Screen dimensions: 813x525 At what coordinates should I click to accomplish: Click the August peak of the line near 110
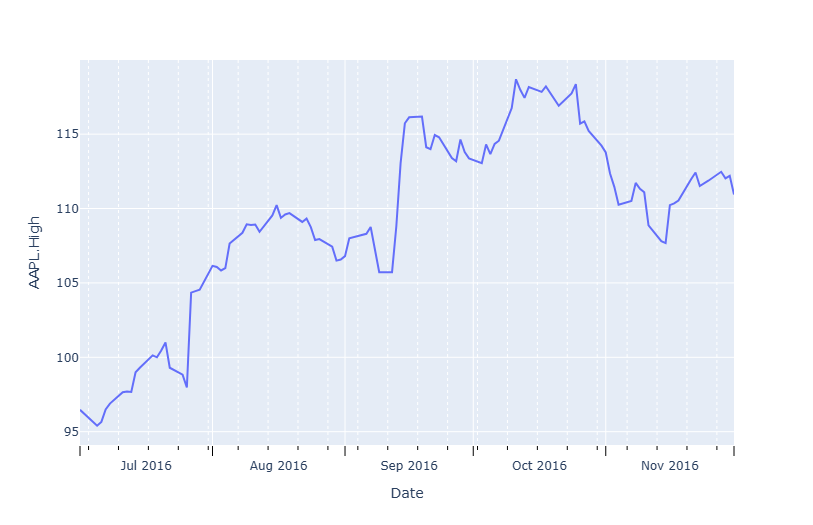[276, 206]
